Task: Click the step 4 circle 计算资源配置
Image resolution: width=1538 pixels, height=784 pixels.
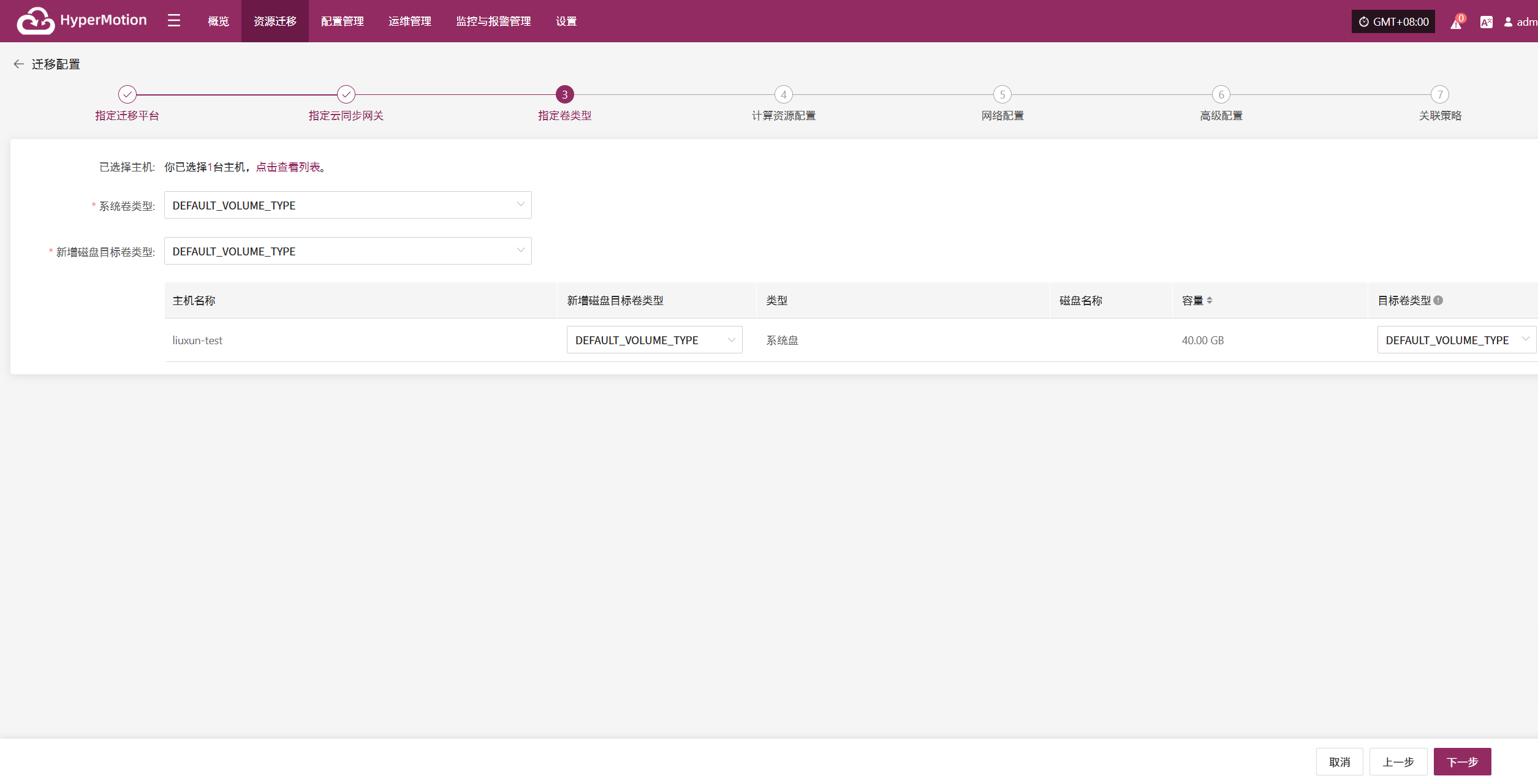Action: pyautogui.click(x=784, y=94)
